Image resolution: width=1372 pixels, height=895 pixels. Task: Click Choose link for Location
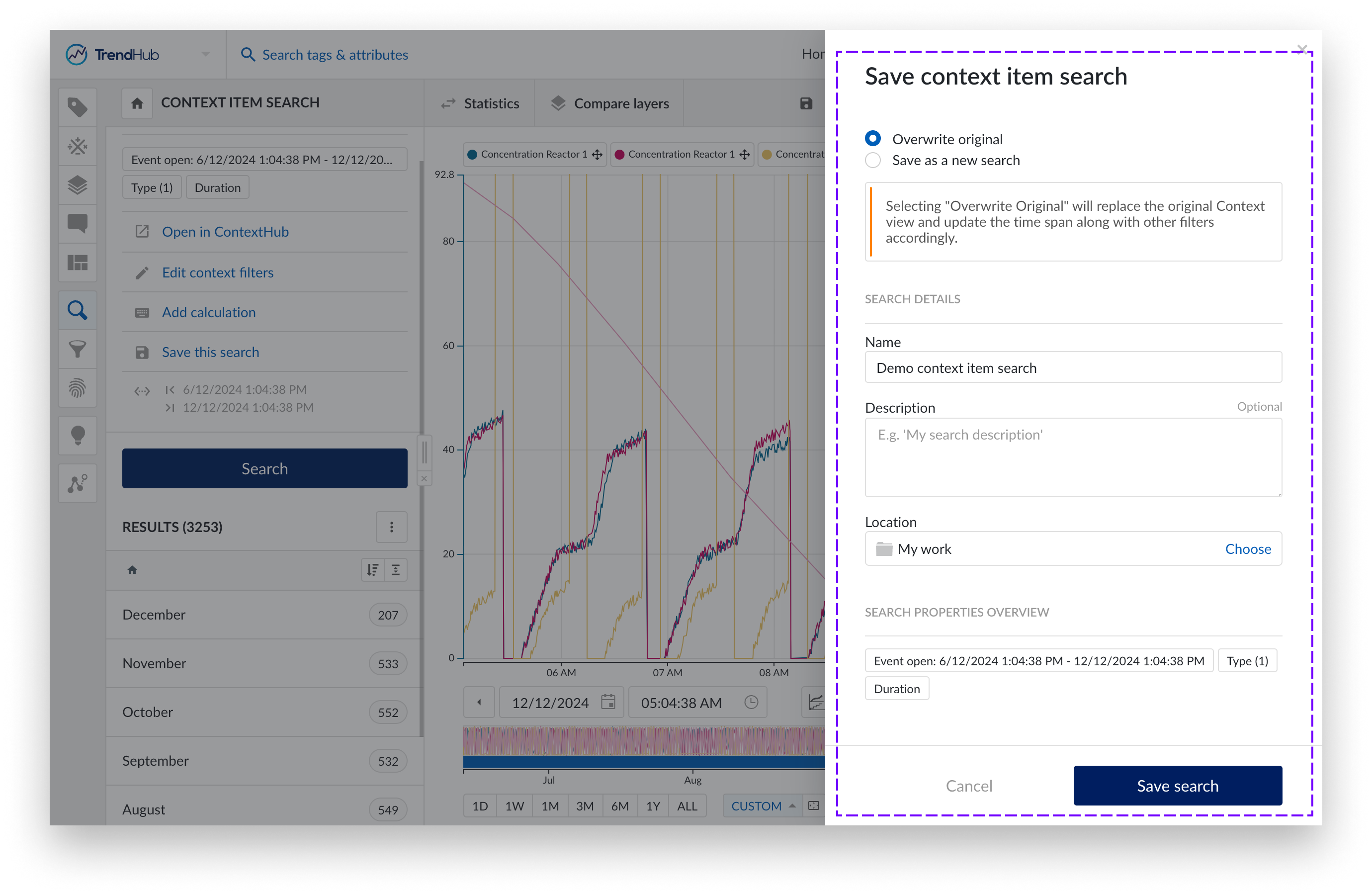[1248, 548]
